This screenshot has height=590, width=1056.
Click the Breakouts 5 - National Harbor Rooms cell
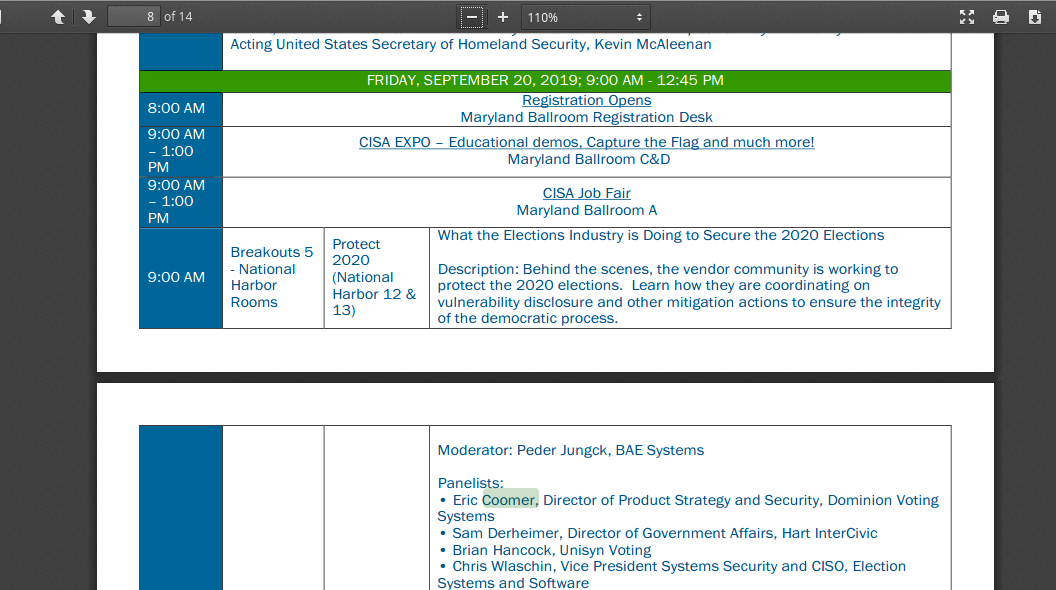(273, 277)
